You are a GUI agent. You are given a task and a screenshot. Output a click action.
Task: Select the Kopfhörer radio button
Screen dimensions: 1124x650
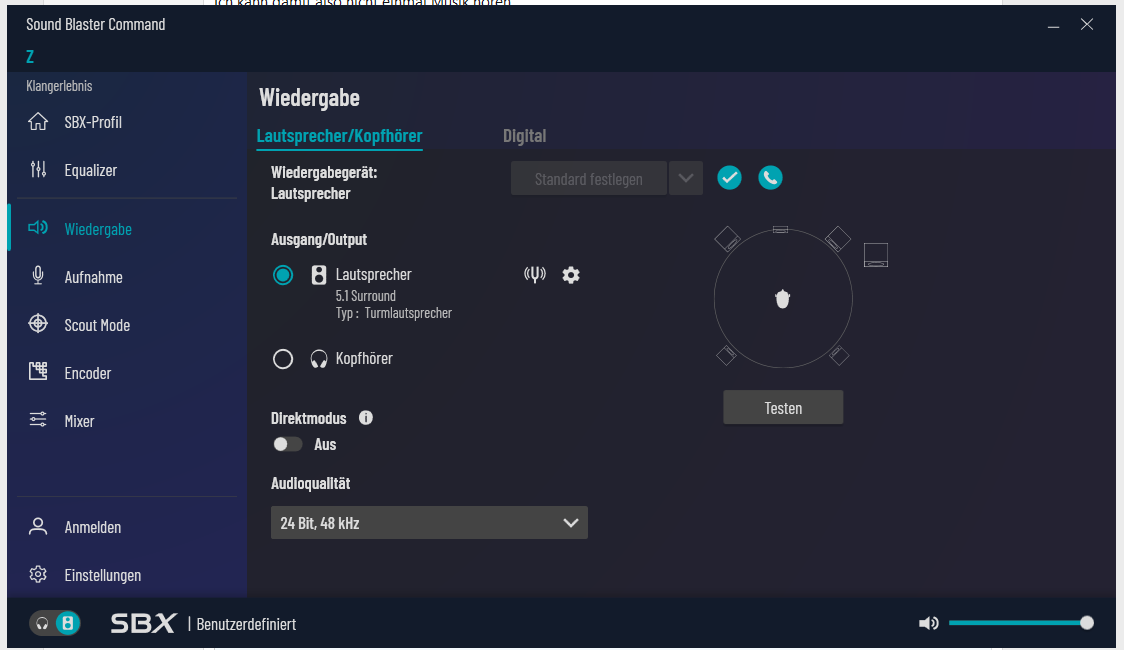click(x=283, y=358)
